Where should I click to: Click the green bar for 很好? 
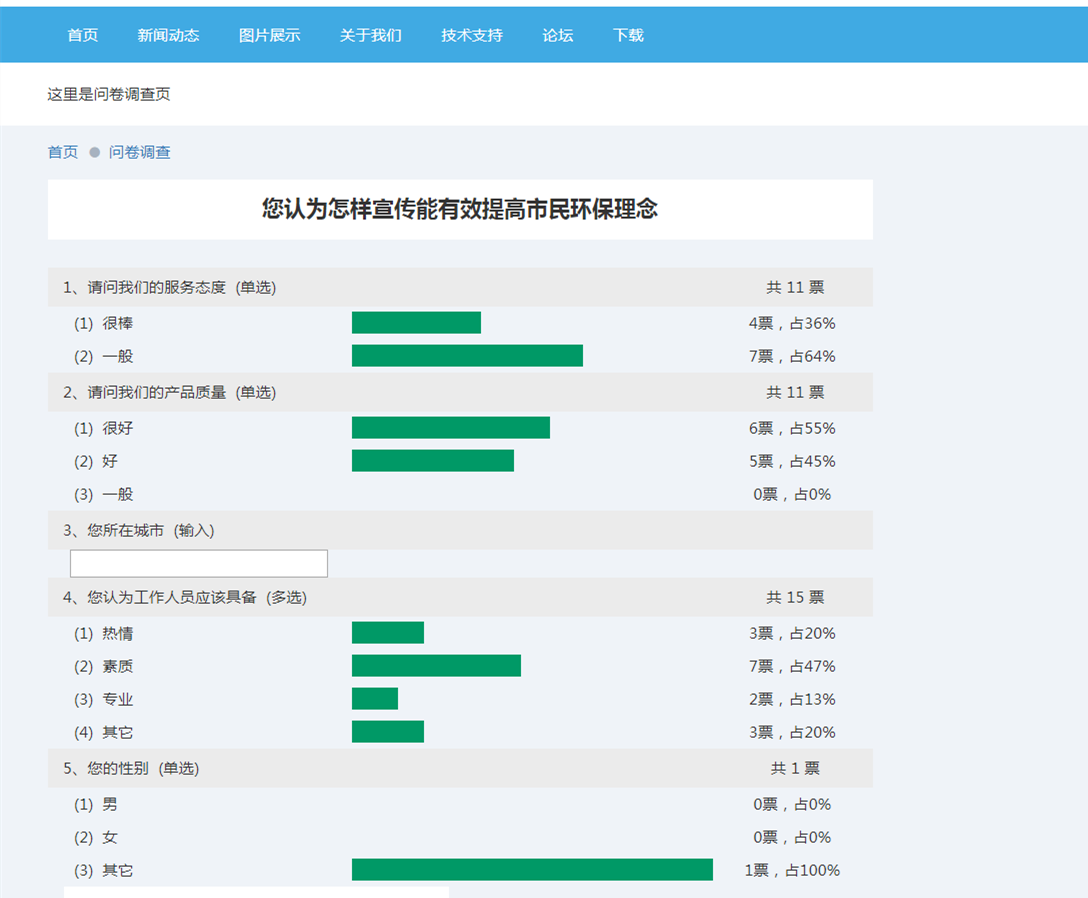451,427
